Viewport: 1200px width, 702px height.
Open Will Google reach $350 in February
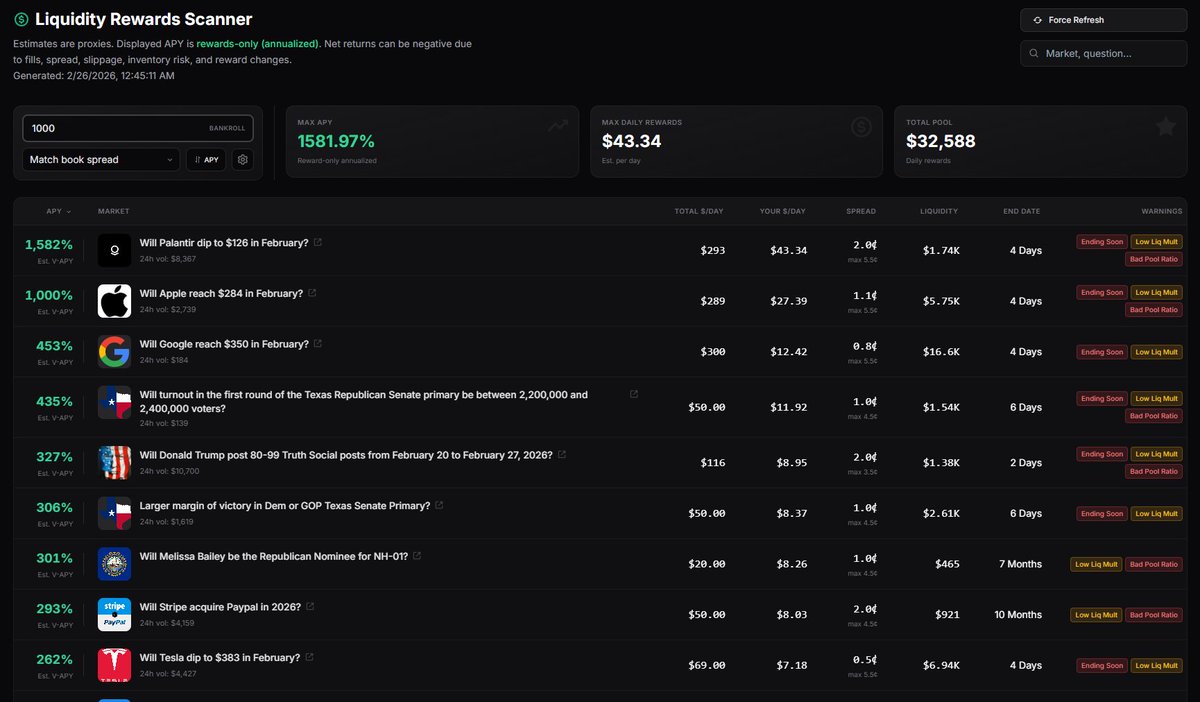(224, 344)
